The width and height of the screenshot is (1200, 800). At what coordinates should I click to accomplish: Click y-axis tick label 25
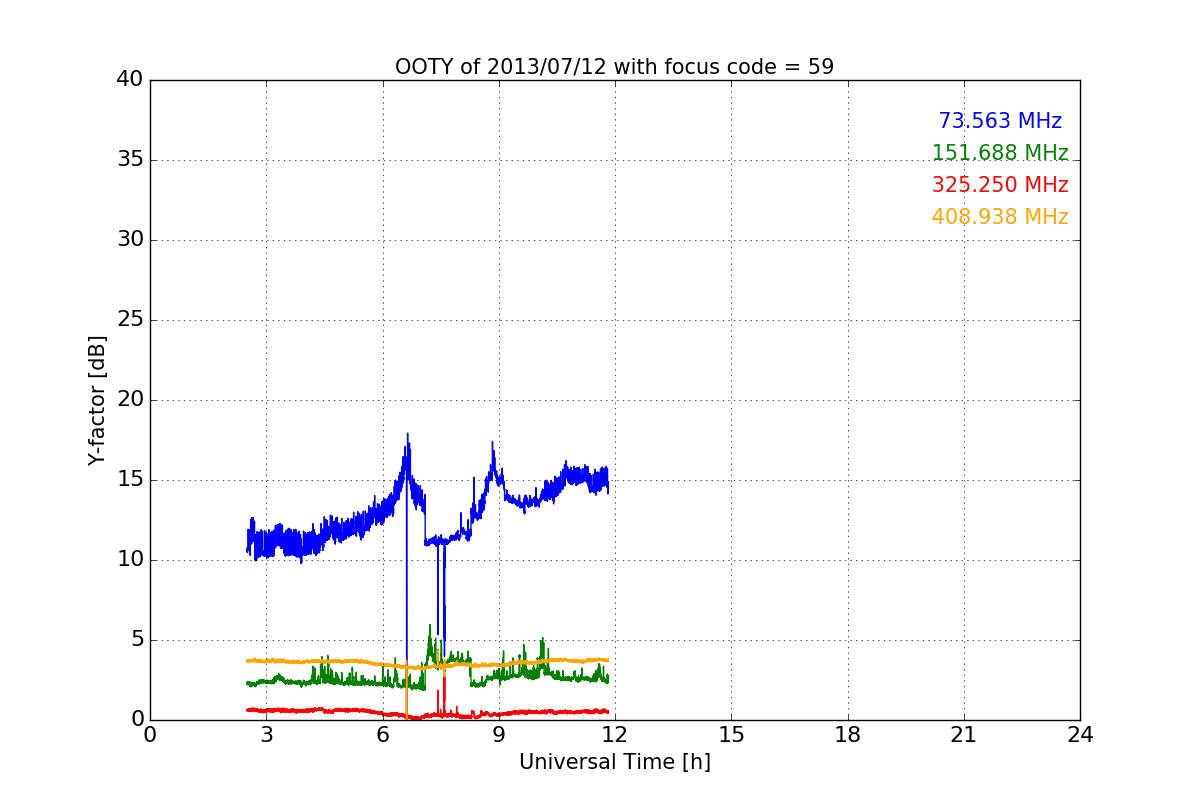[130, 320]
